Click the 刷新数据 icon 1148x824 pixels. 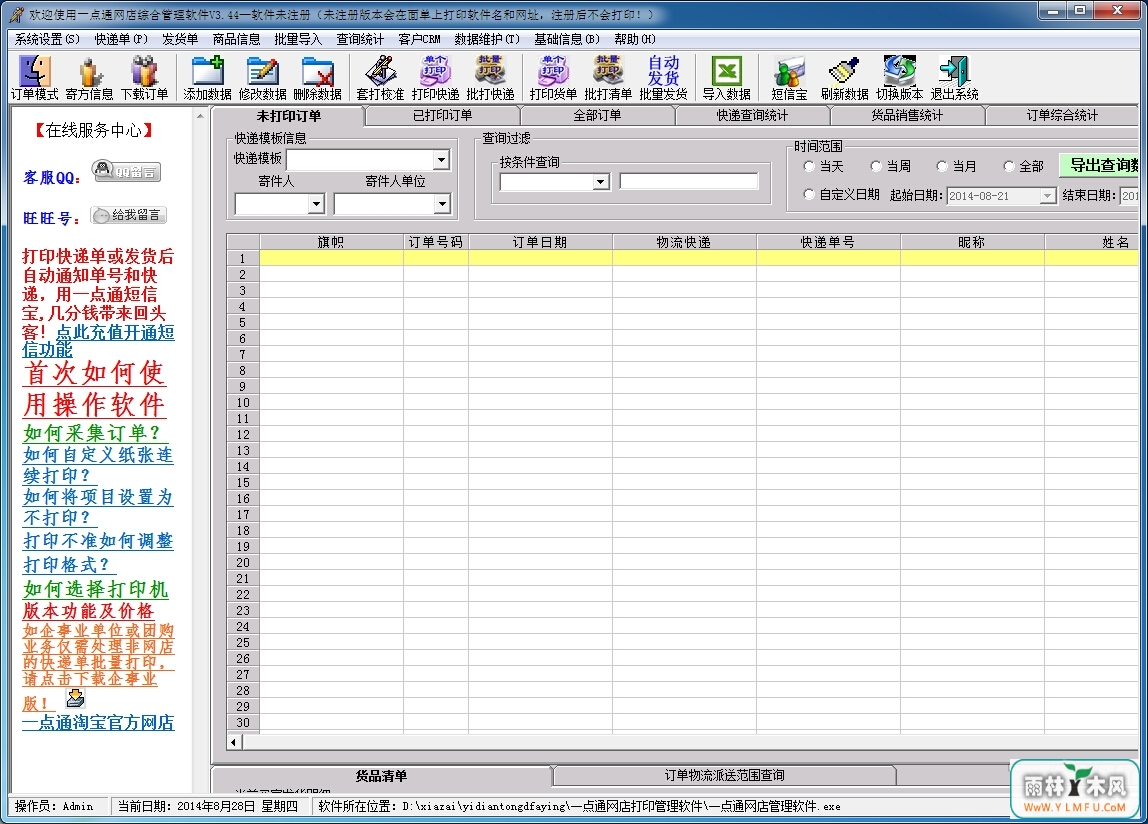844,78
